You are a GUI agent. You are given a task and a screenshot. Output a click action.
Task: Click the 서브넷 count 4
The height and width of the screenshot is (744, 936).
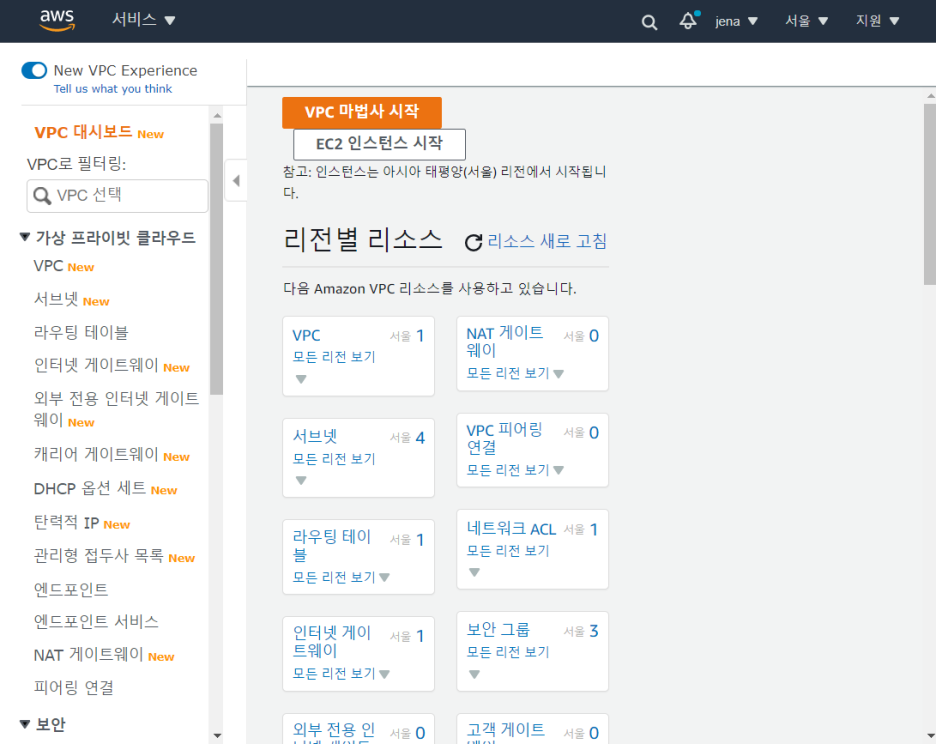coord(420,438)
